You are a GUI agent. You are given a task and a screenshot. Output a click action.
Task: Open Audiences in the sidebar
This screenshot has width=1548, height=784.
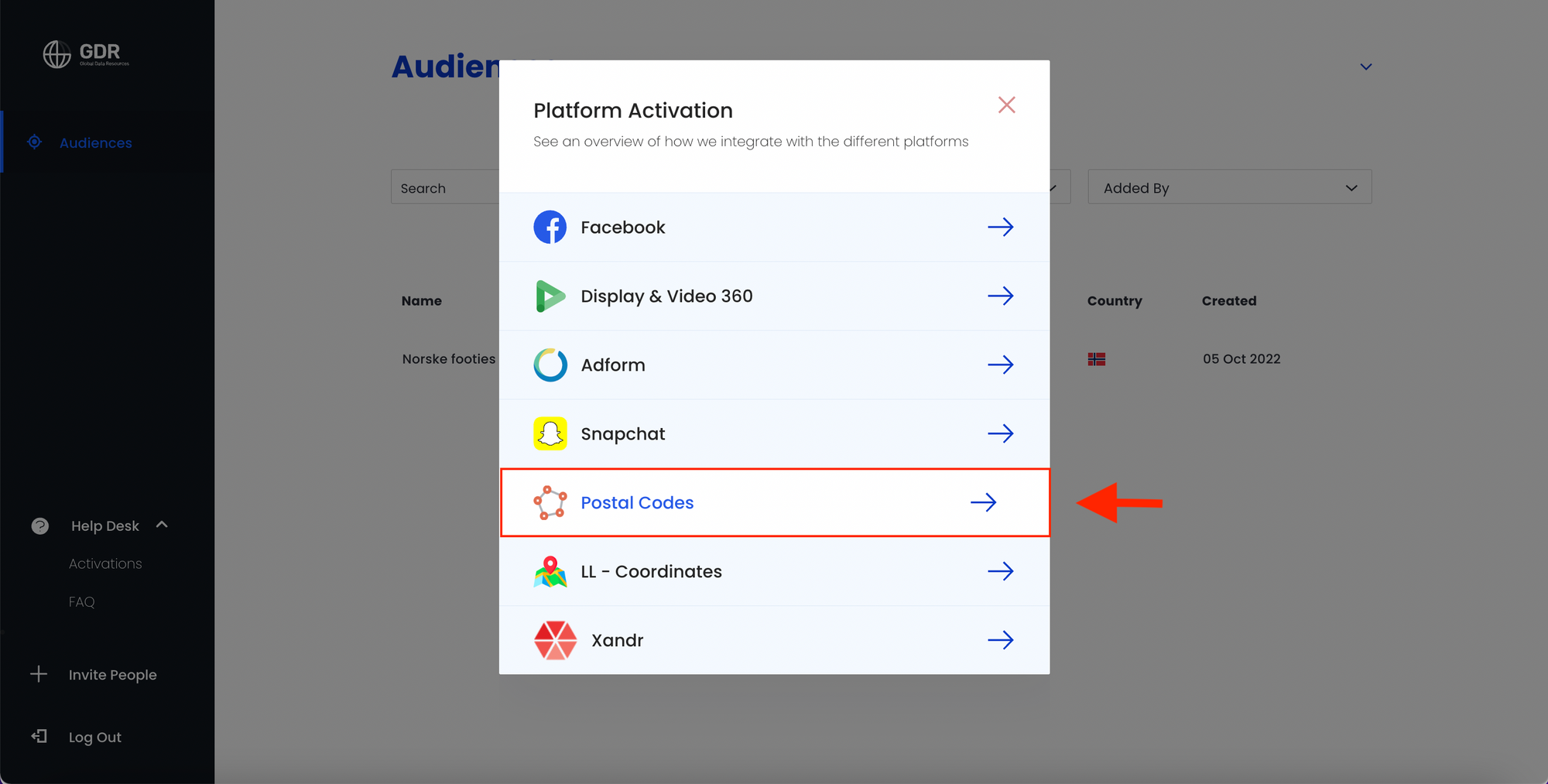click(96, 143)
